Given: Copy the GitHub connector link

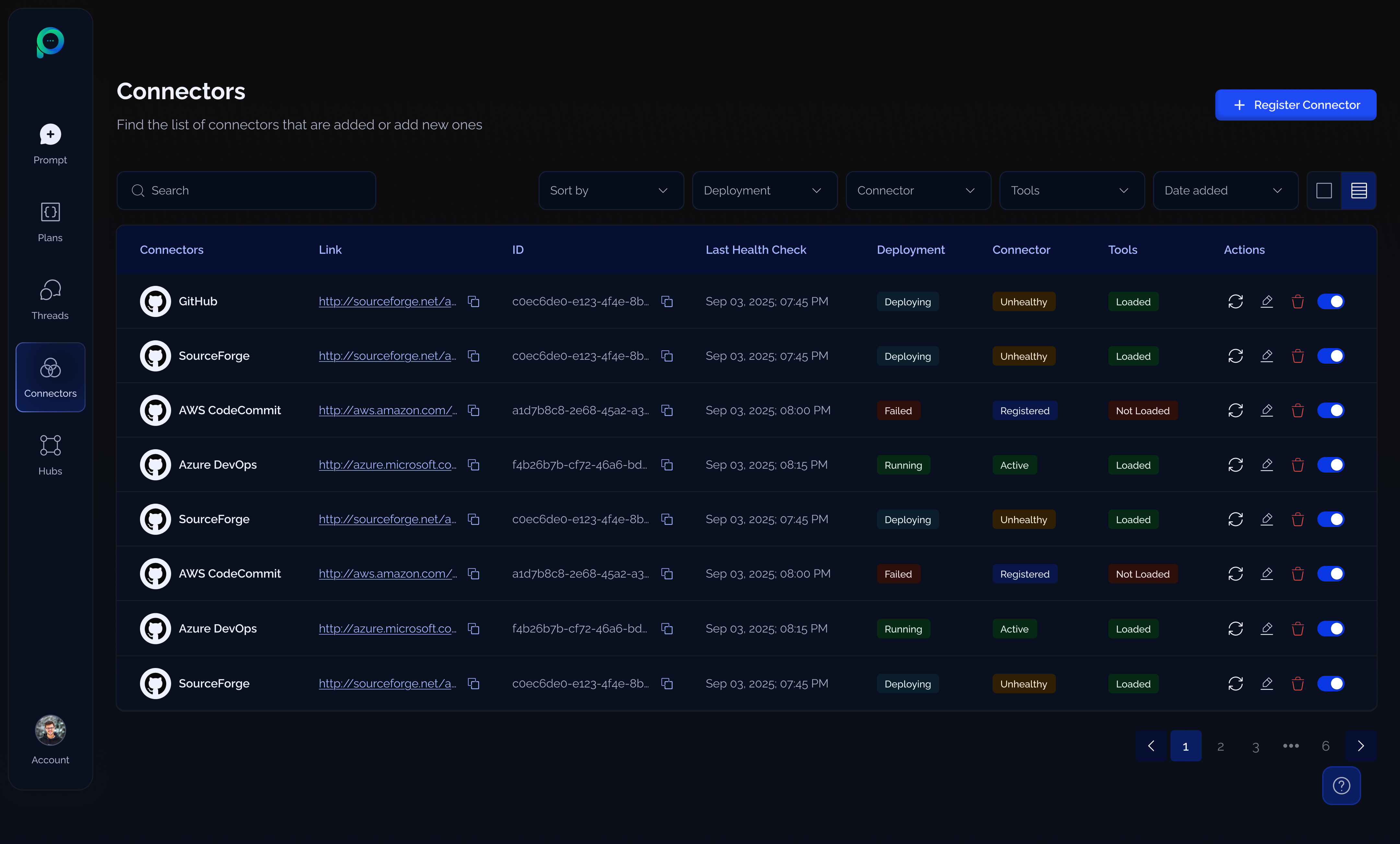Looking at the screenshot, I should [473, 301].
